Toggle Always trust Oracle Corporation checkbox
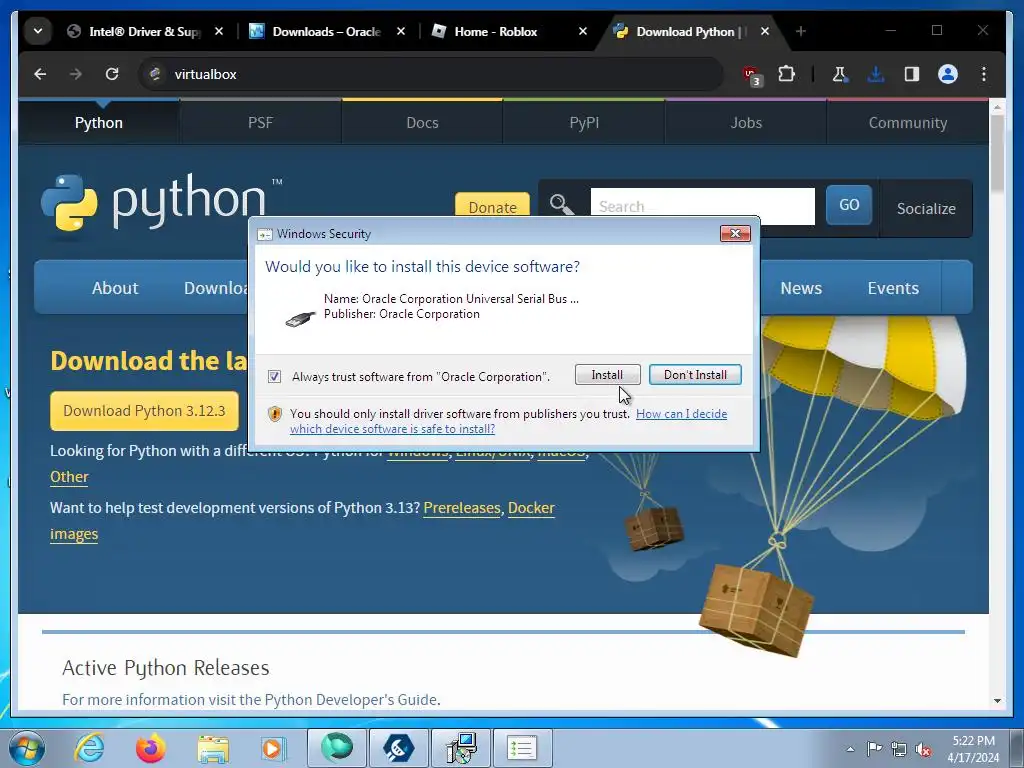1024x768 pixels. coord(274,377)
